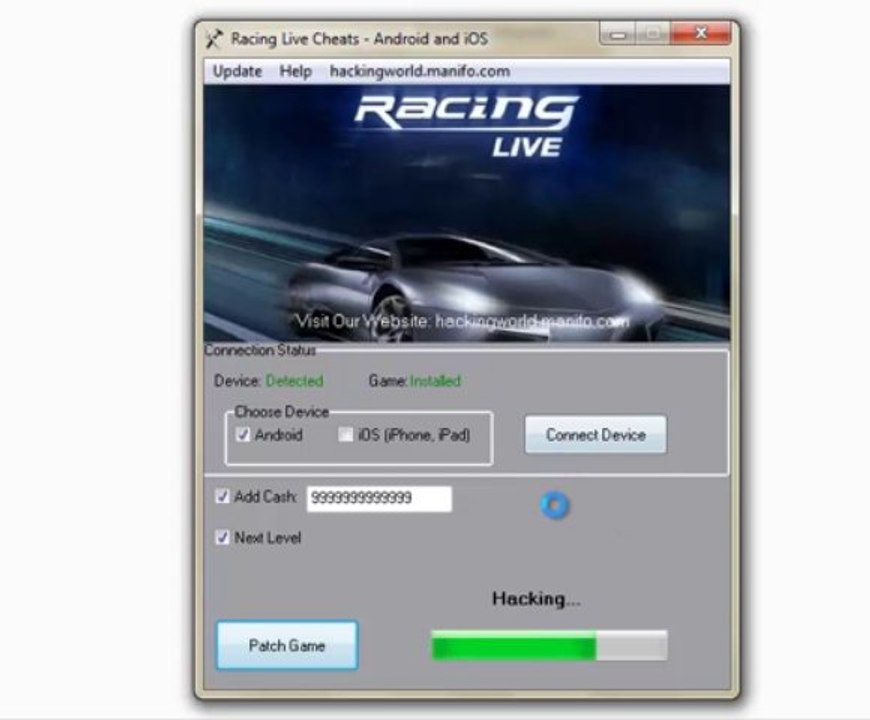
Task: Click the Racing Live banner image
Action: [467, 213]
